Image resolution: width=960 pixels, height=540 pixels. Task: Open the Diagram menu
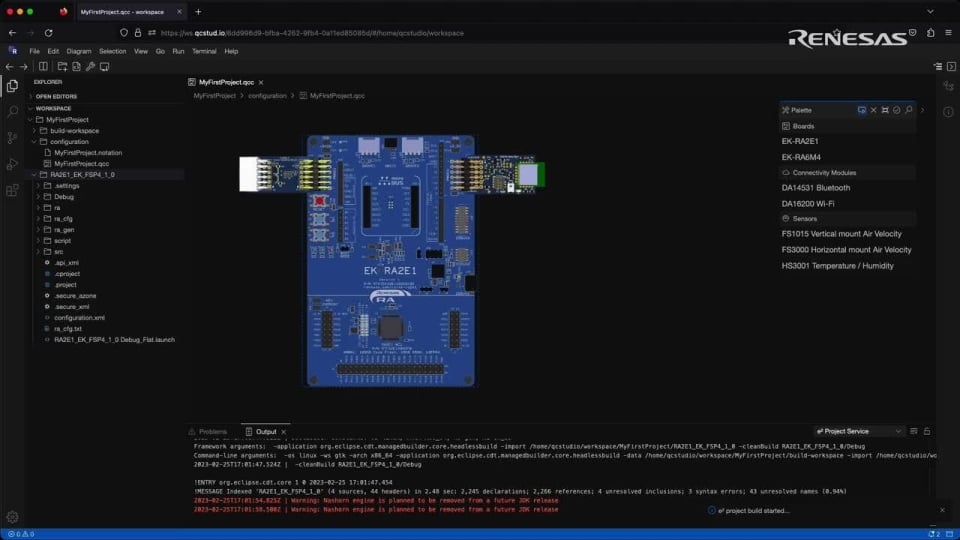78,51
